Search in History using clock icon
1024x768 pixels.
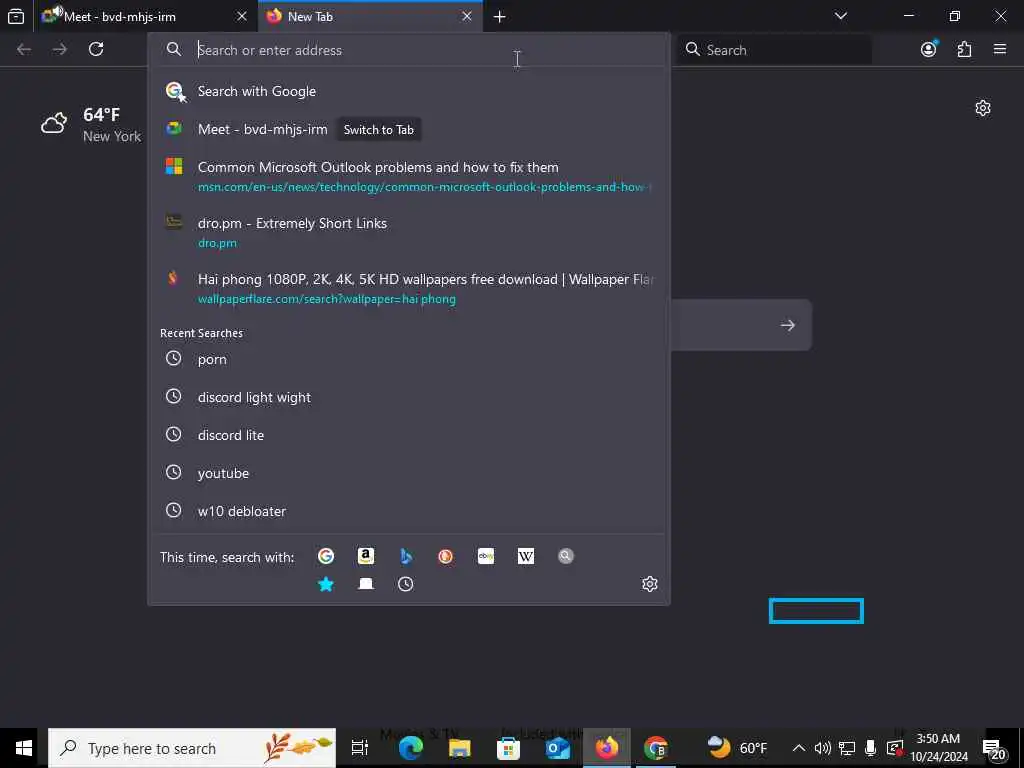406,584
